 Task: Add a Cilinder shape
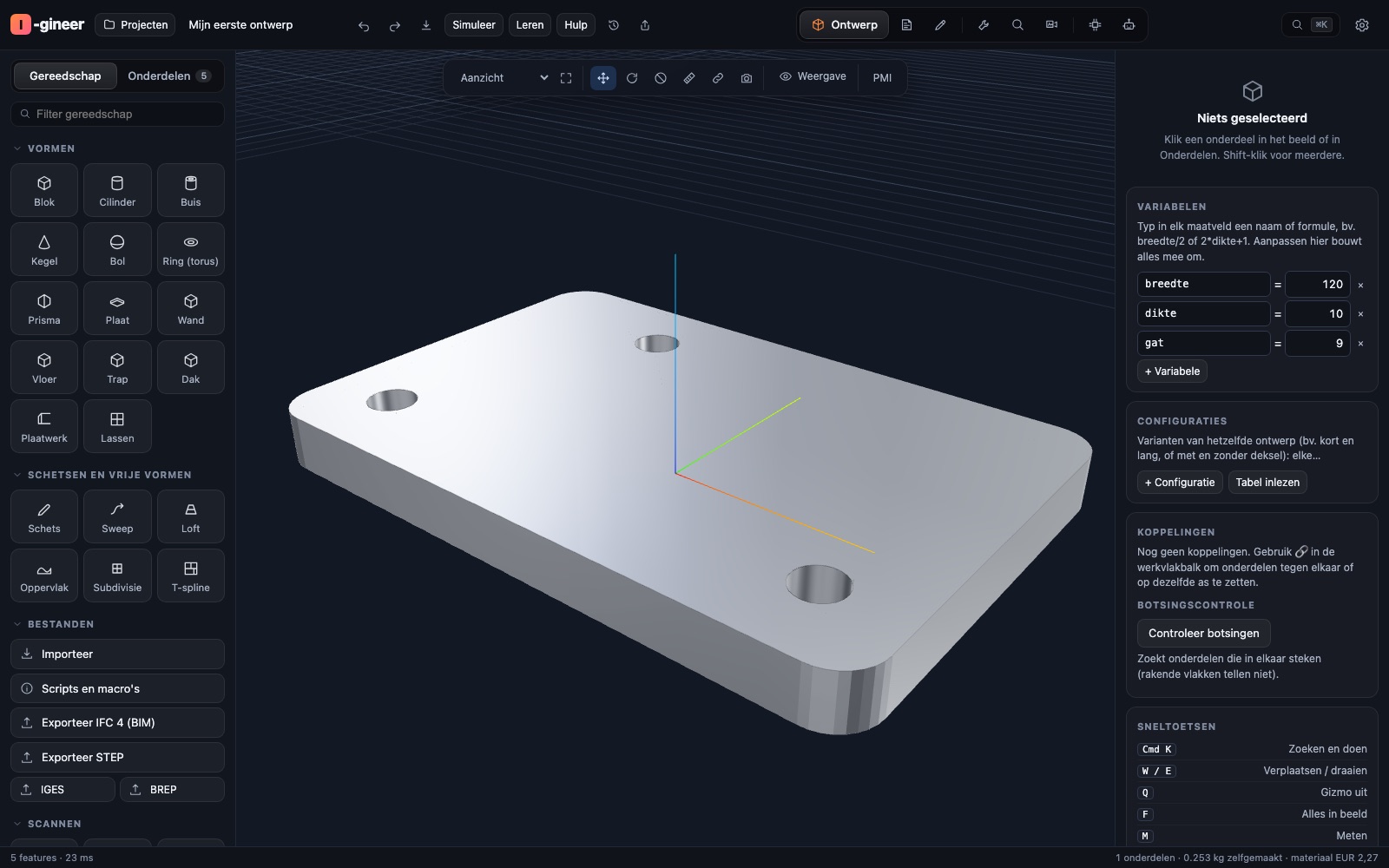coord(117,190)
